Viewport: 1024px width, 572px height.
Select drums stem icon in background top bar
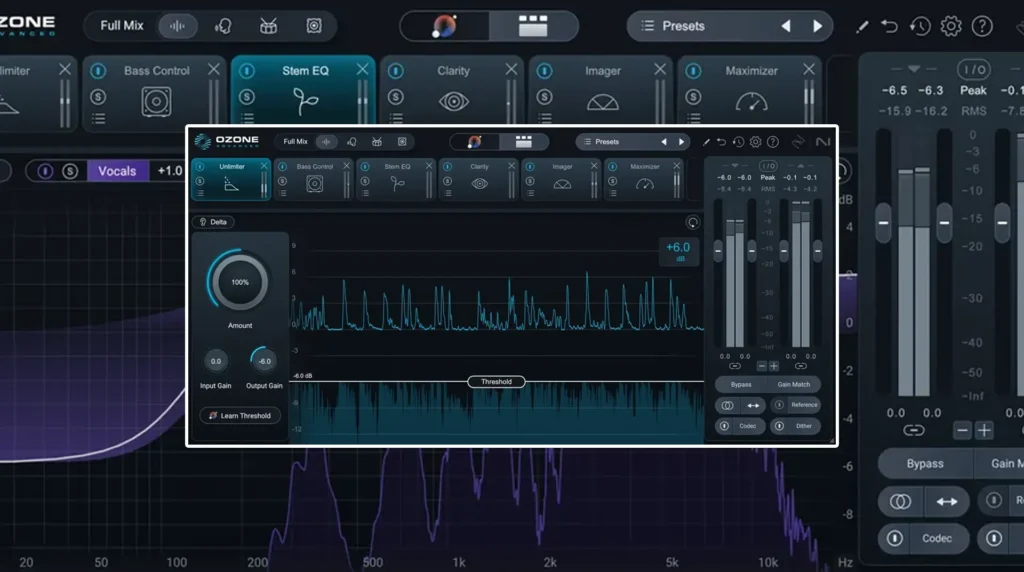point(268,26)
